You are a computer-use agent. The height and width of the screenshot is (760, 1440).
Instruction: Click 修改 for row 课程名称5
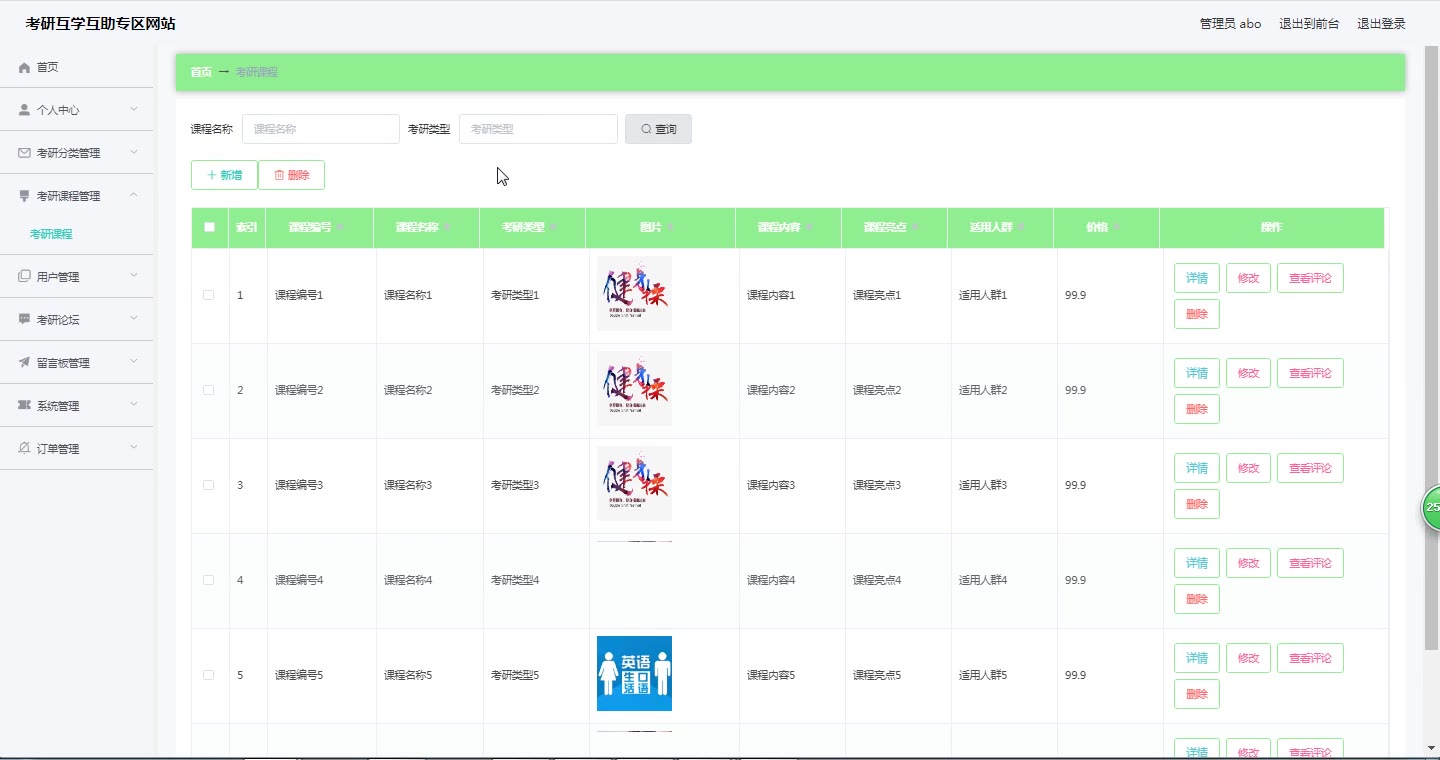coord(1248,658)
